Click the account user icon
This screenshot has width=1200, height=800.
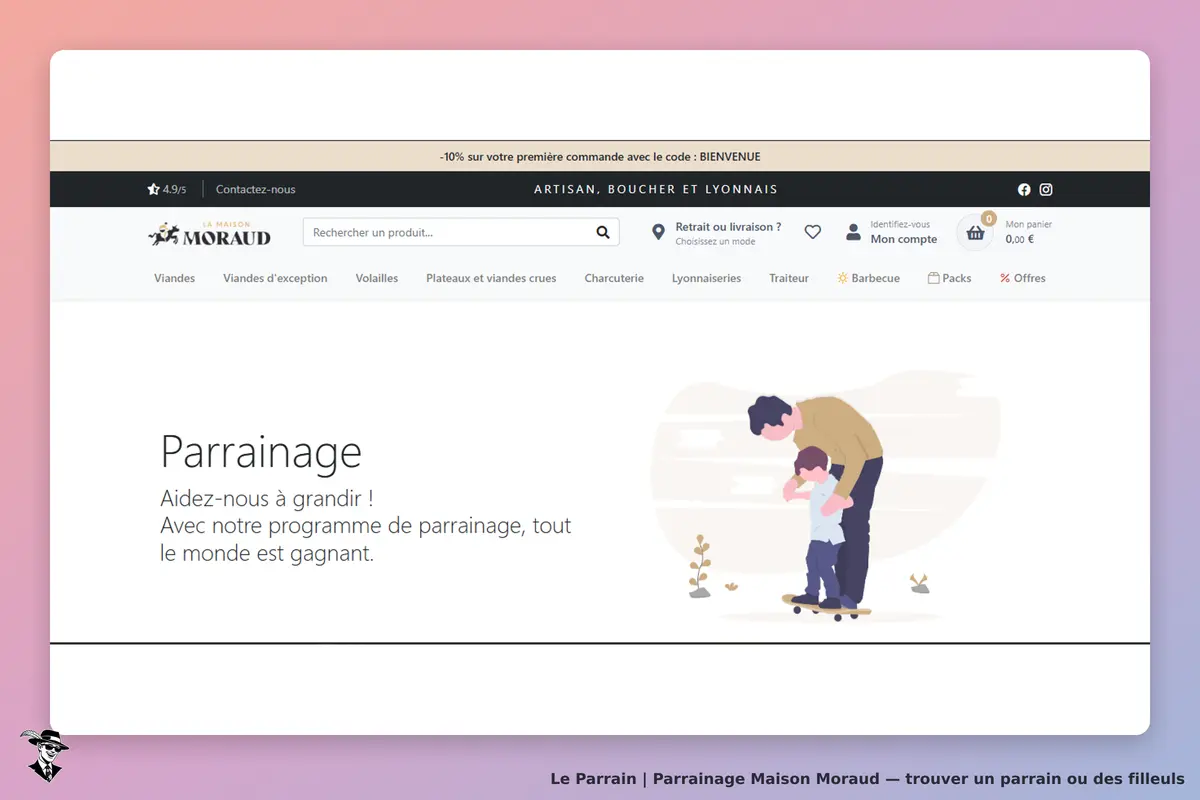tap(853, 232)
